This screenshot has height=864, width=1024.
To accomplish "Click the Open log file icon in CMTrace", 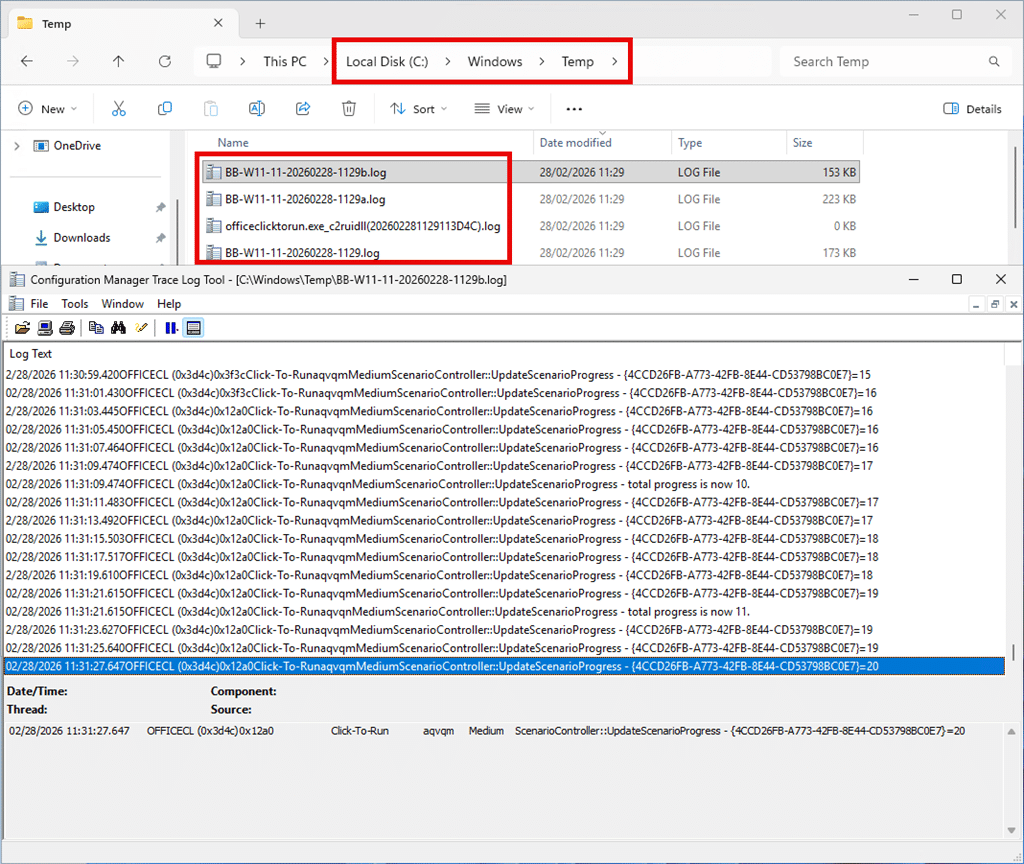I will 22,327.
